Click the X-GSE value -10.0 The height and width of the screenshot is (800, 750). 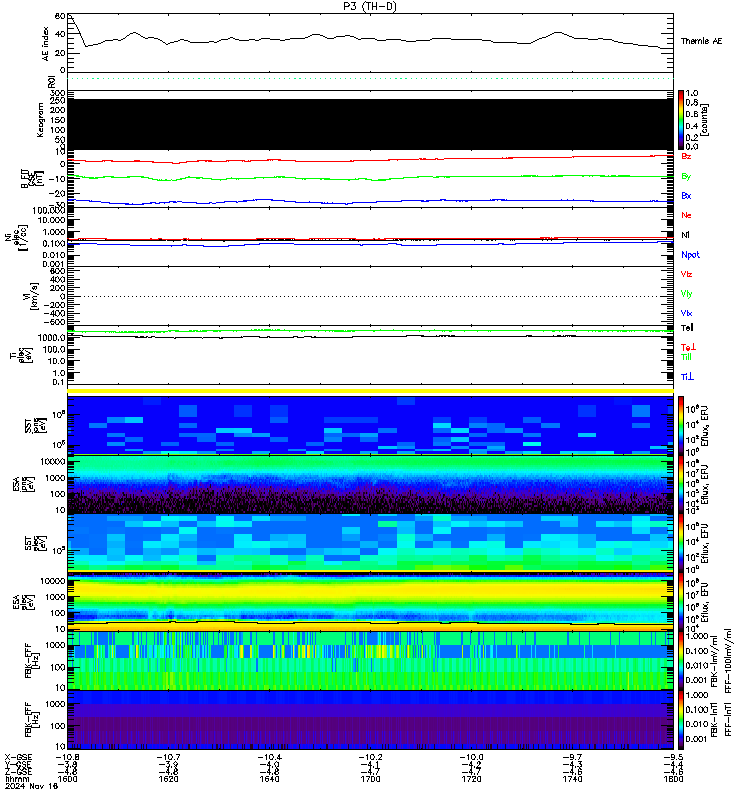tap(471, 757)
